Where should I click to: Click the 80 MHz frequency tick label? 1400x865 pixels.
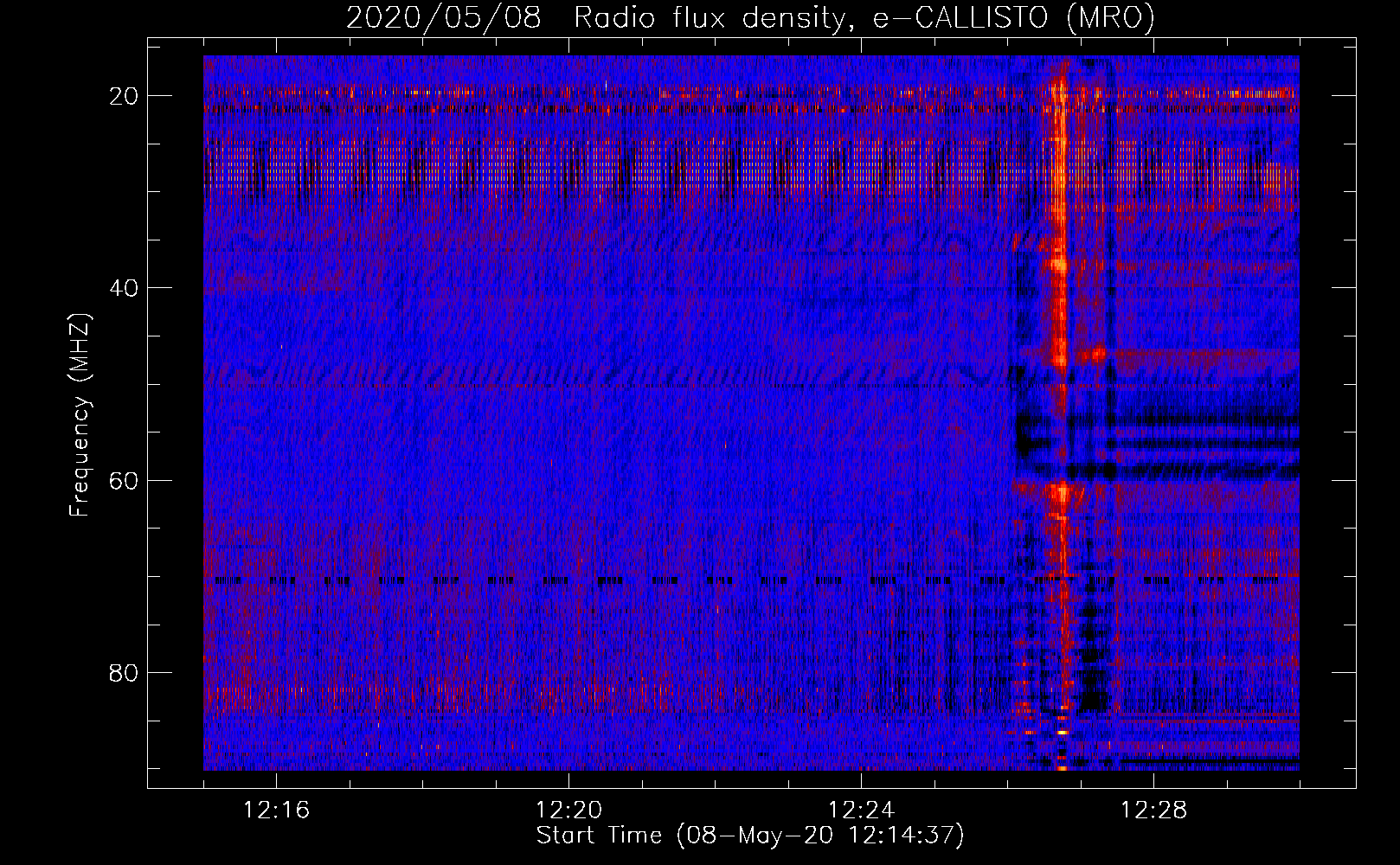pyautogui.click(x=125, y=672)
